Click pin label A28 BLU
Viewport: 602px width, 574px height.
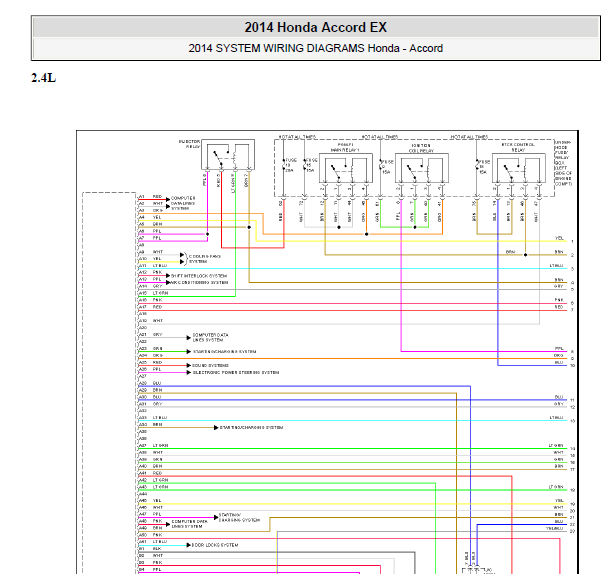click(x=150, y=383)
